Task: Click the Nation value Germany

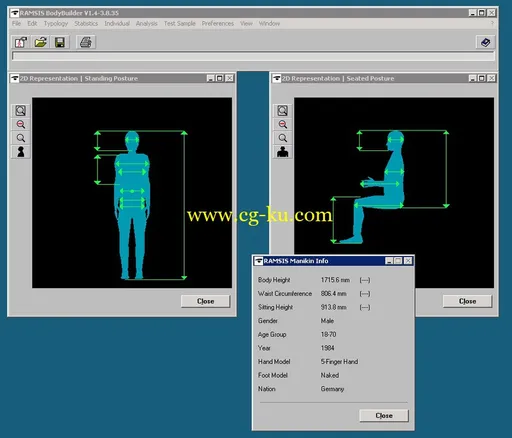Action: click(x=332, y=389)
